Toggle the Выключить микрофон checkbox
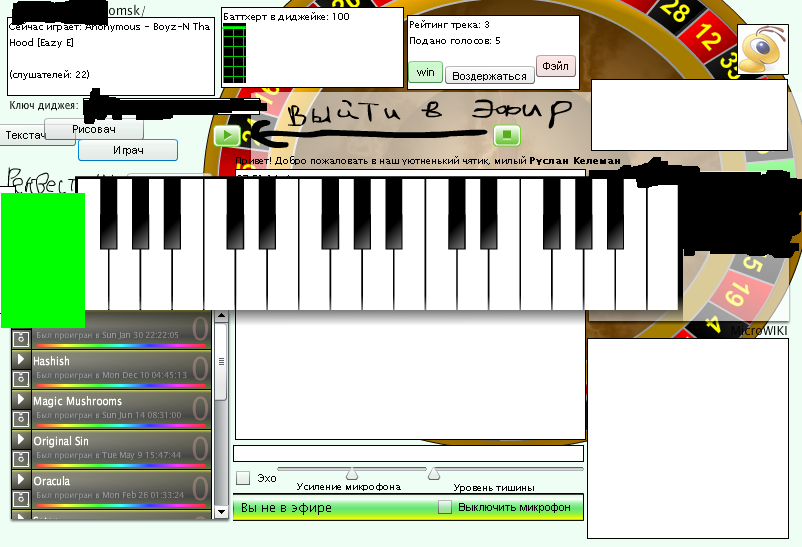The image size is (802, 547). point(445,507)
